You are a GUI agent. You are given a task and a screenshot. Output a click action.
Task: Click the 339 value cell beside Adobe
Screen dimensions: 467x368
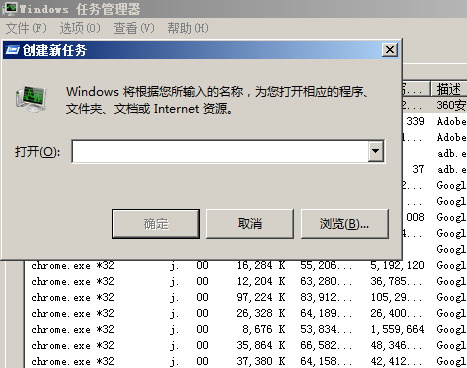415,121
